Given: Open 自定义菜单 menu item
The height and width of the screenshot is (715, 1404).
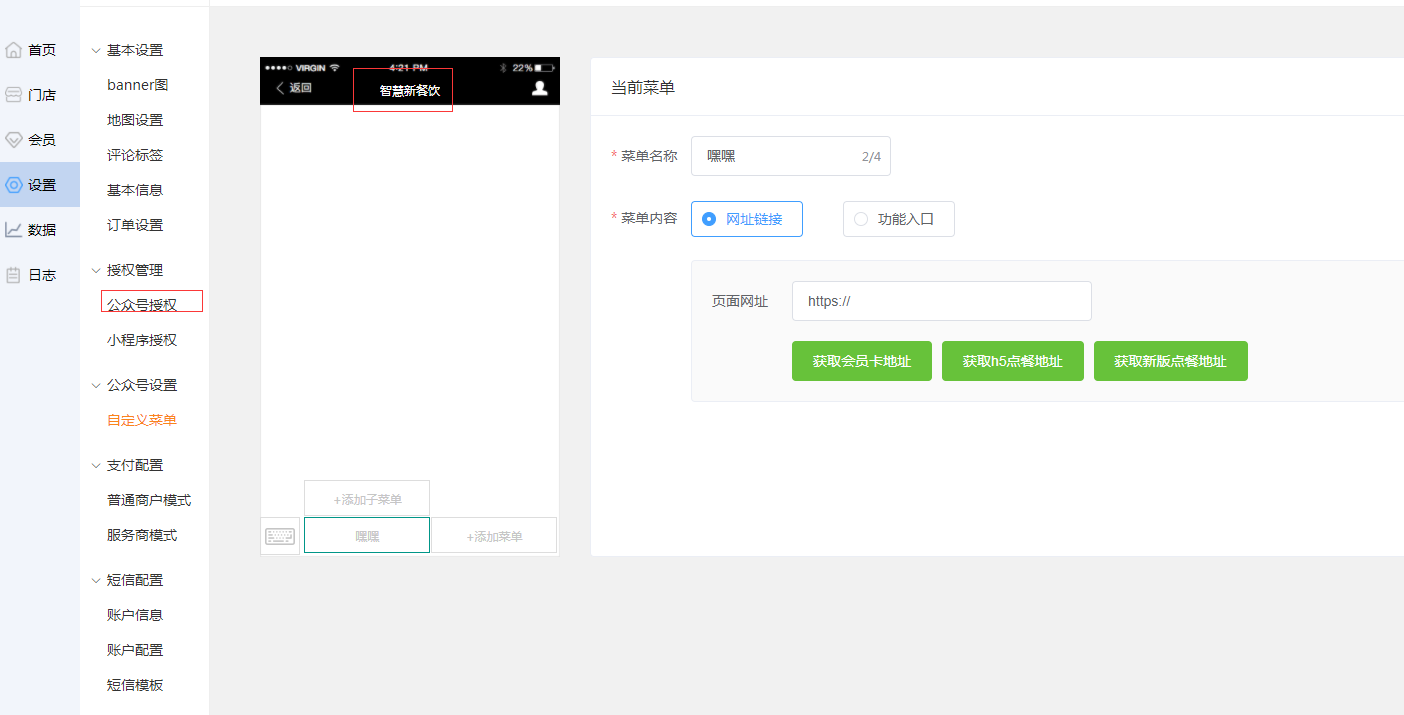Looking at the screenshot, I should click(142, 420).
